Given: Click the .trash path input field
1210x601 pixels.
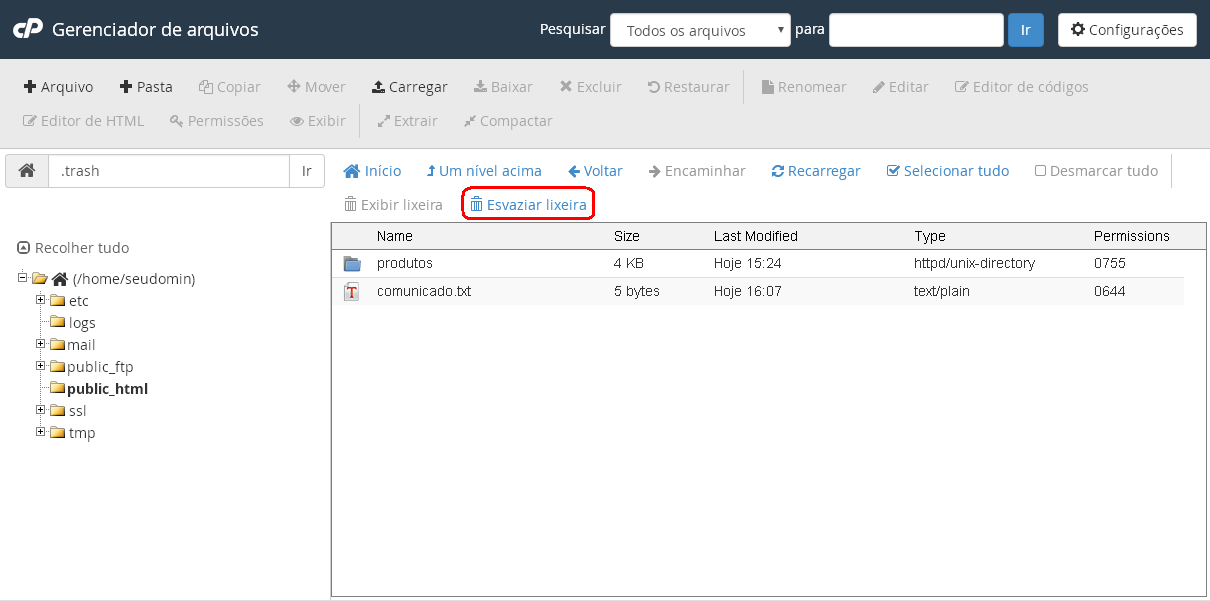Looking at the screenshot, I should tap(169, 171).
